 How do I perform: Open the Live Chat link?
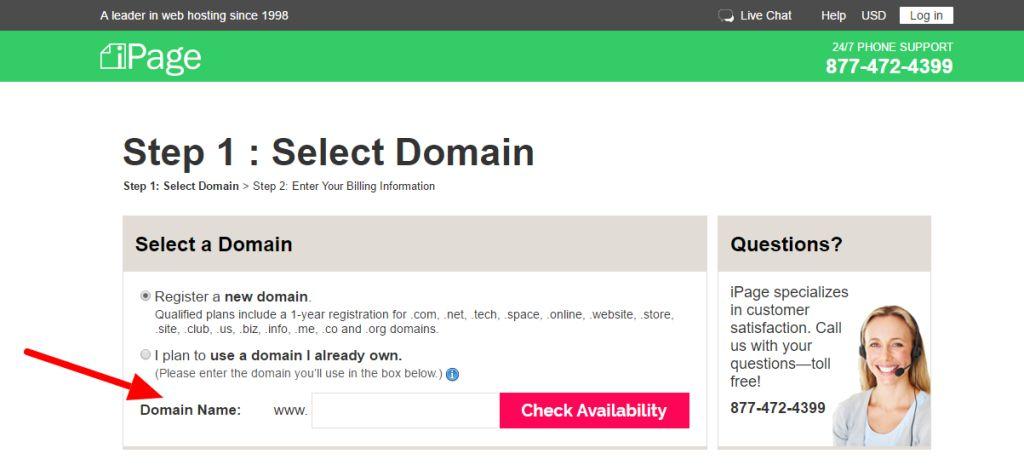point(765,16)
